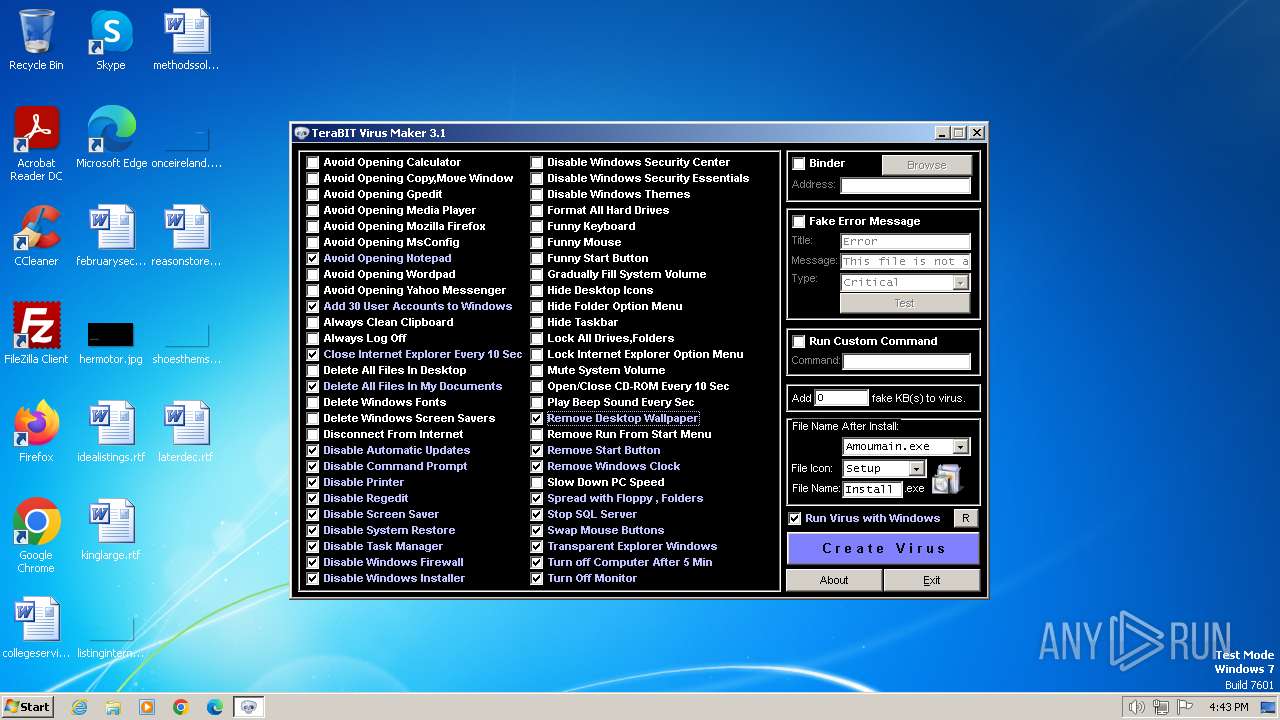This screenshot has height=720, width=1280.
Task: Click the File Name Install field
Action: pyautogui.click(x=873, y=489)
